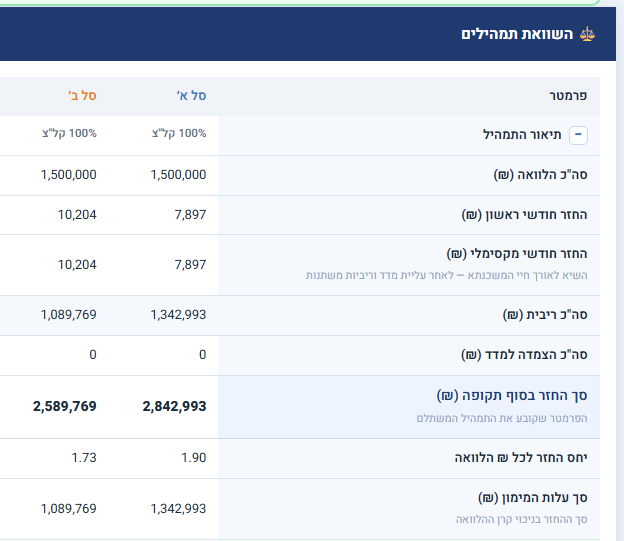Click the החזר חודשי ראשון label
Image resolution: width=624 pixels, height=541 pixels.
click(x=525, y=215)
